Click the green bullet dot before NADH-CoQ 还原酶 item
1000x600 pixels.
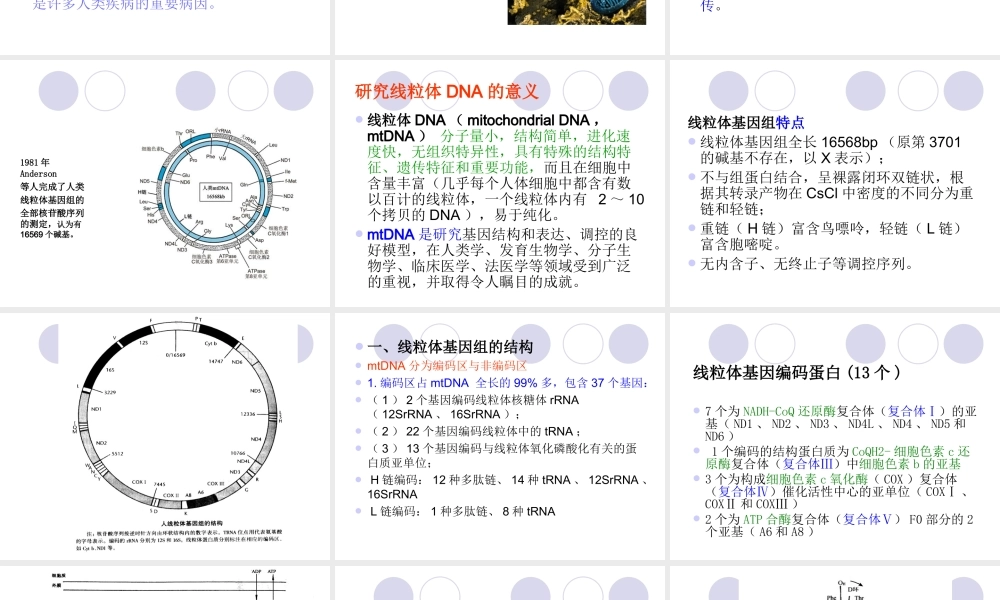click(x=699, y=409)
